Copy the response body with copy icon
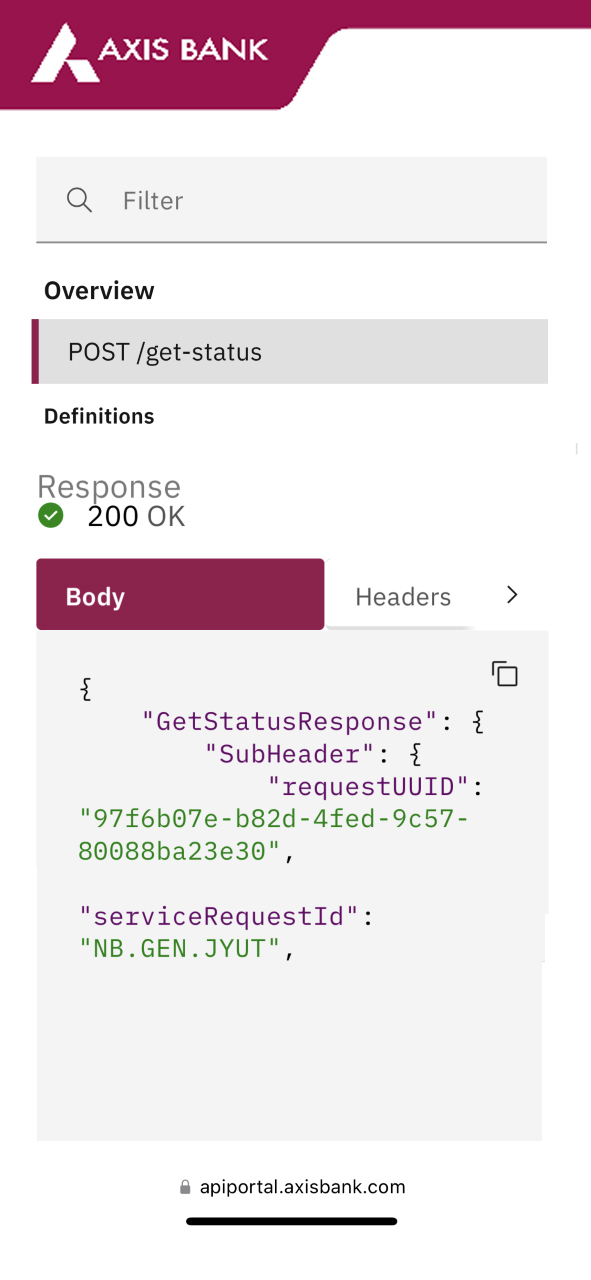The image size is (591, 1280). tap(505, 674)
